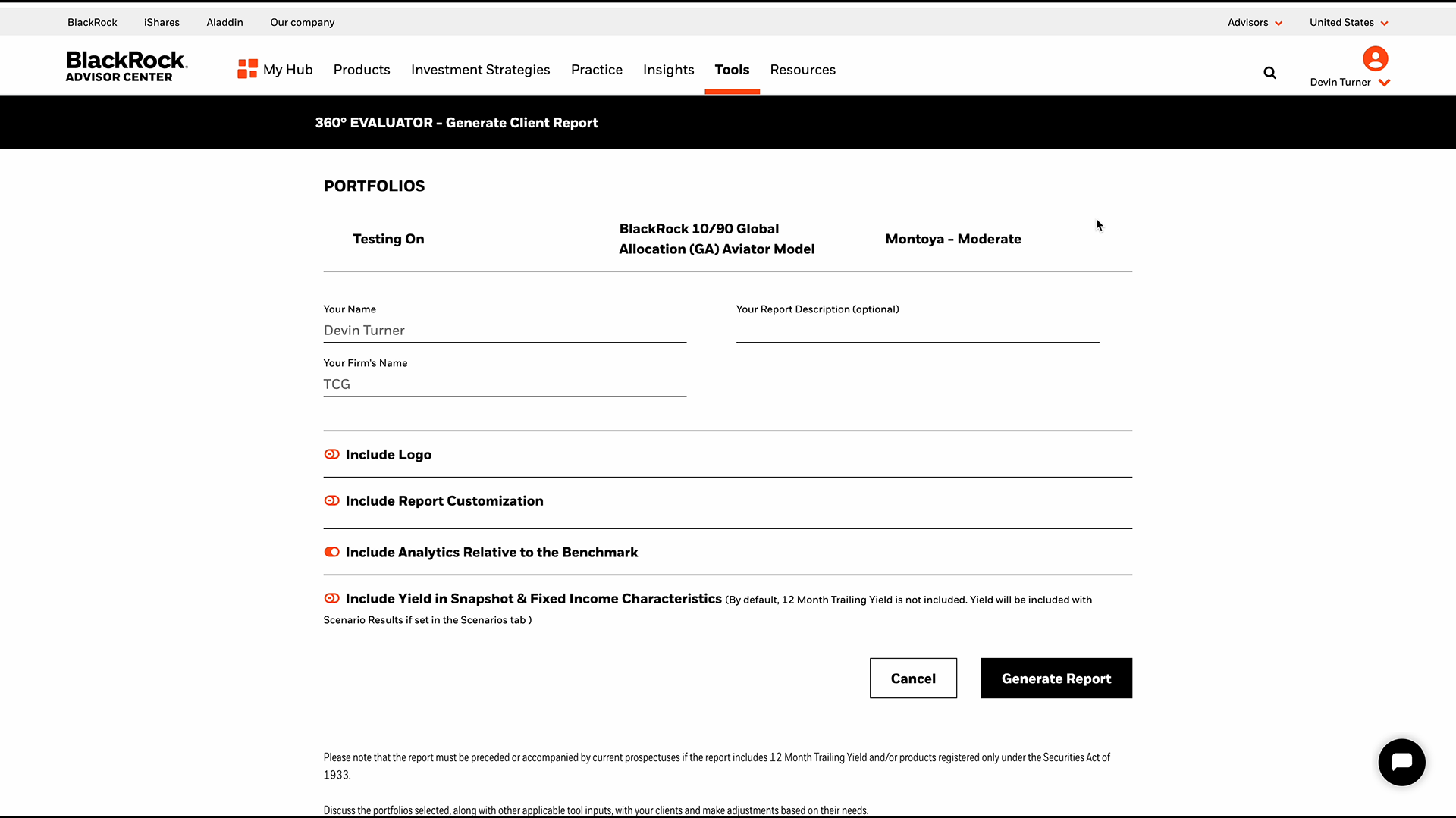Expand the United States region dropdown

tap(1348, 22)
